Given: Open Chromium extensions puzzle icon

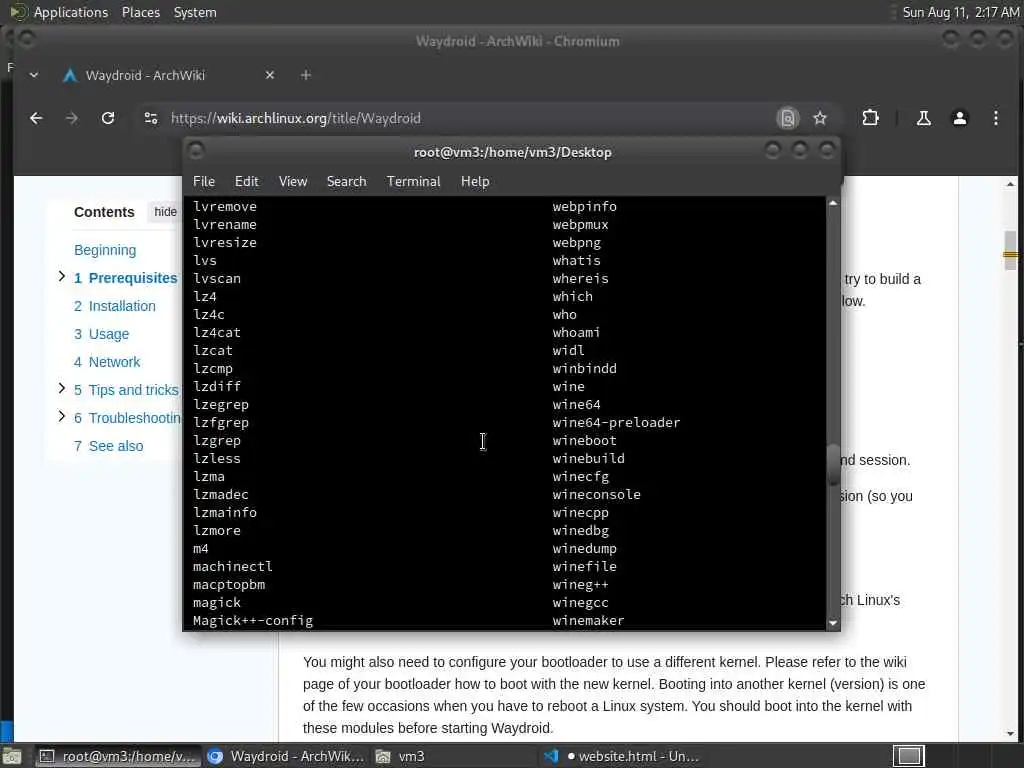Looking at the screenshot, I should (x=871, y=118).
